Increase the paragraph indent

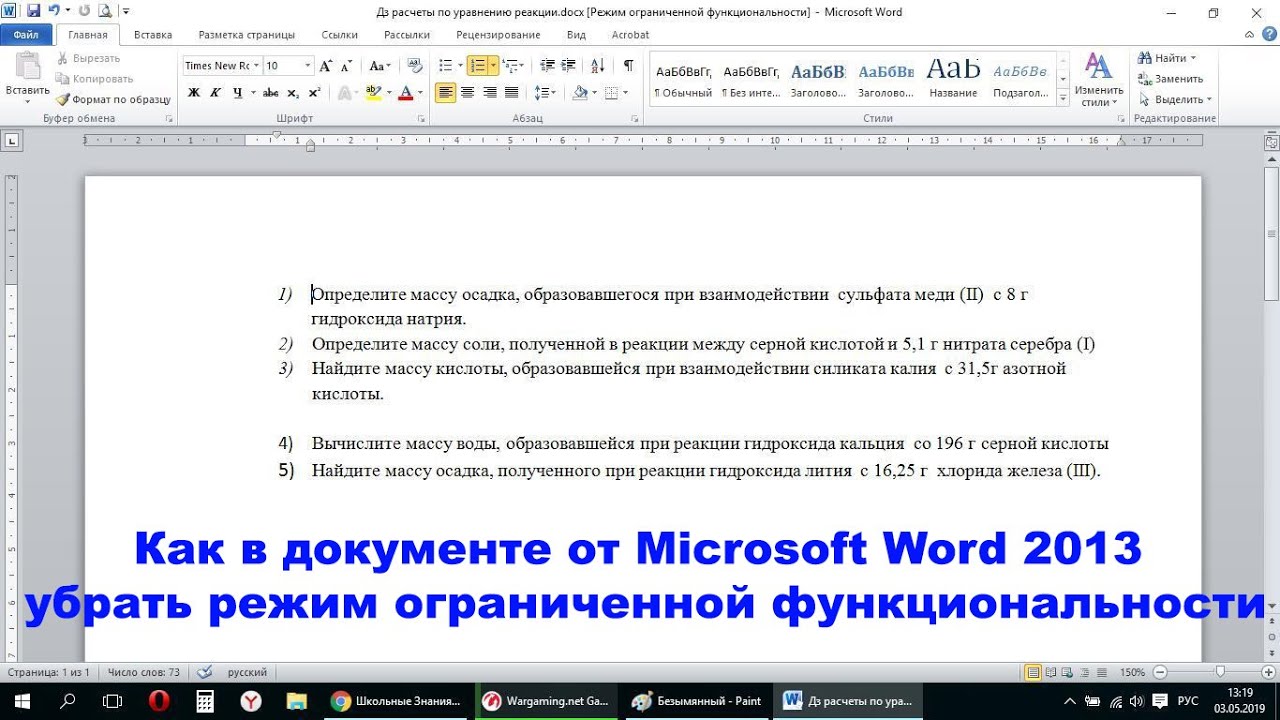(x=568, y=66)
